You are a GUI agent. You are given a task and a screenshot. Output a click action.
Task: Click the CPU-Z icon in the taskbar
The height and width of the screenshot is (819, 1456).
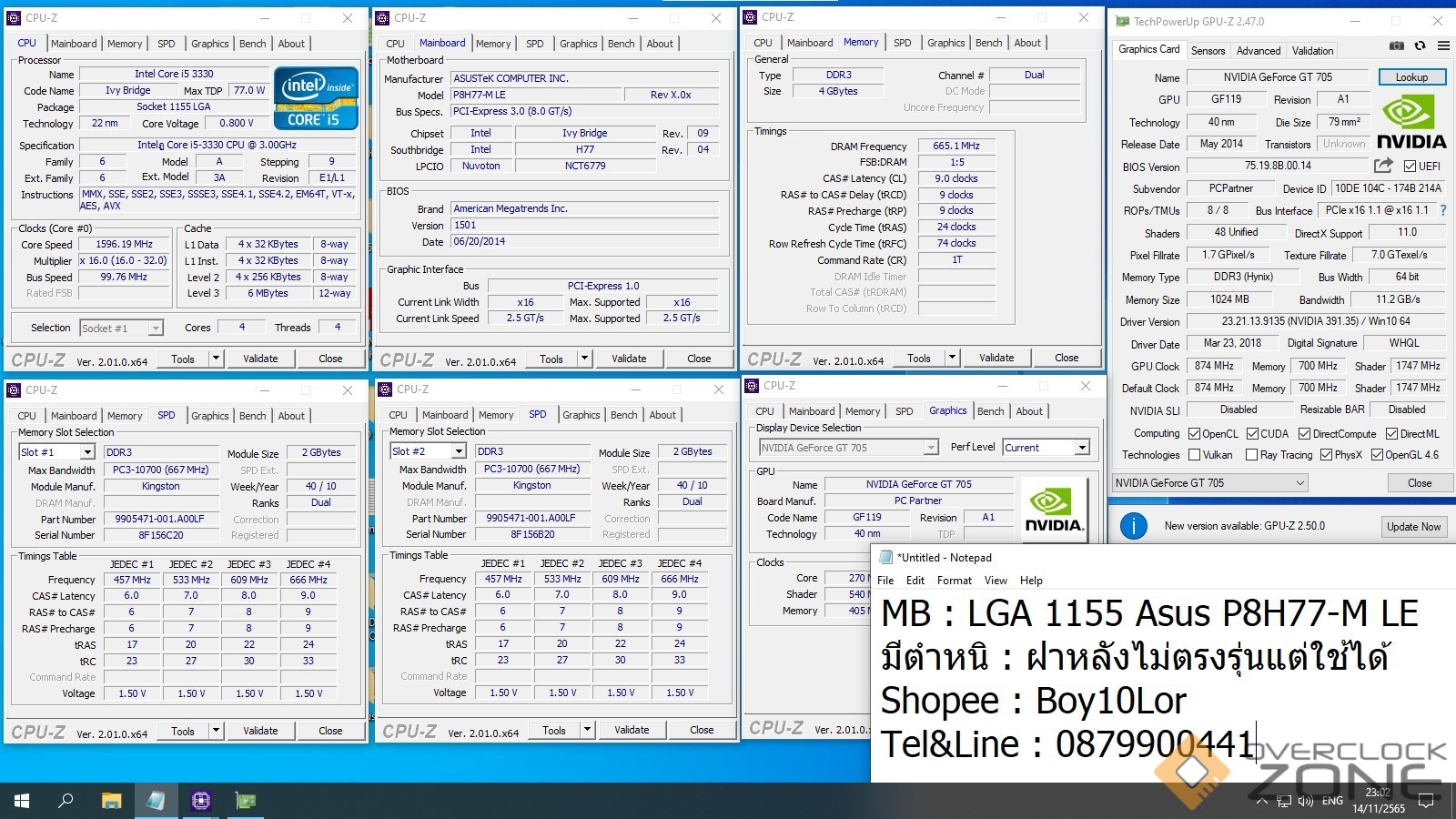point(200,801)
